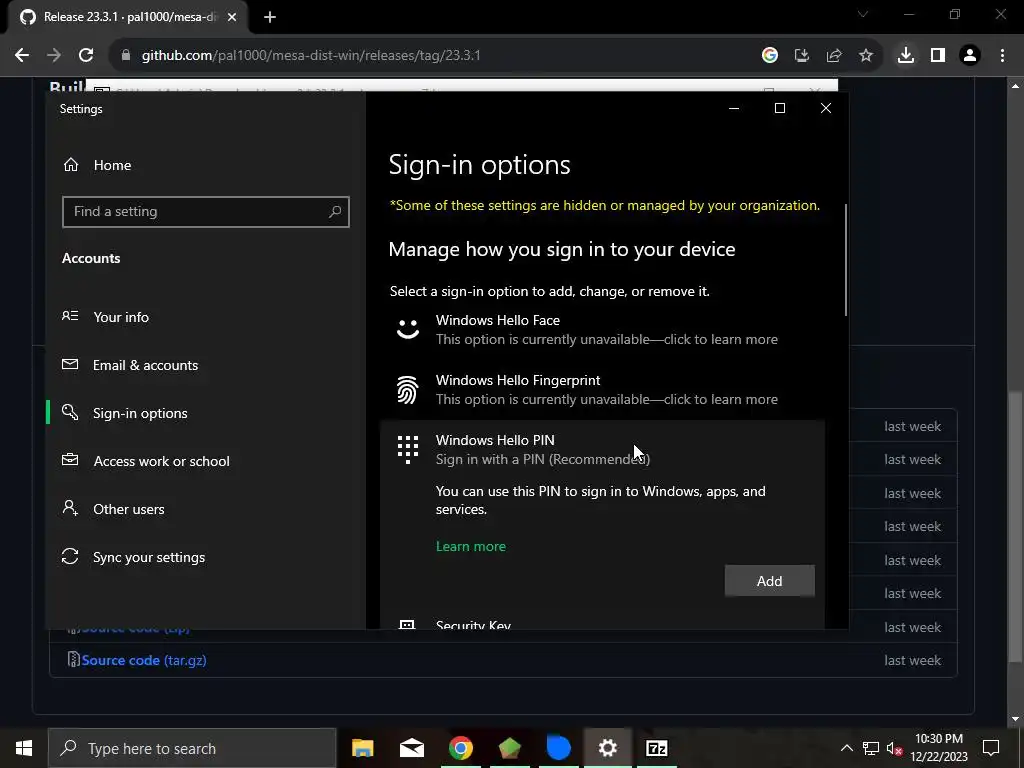Click the Chrome address bar URL

click(x=311, y=56)
